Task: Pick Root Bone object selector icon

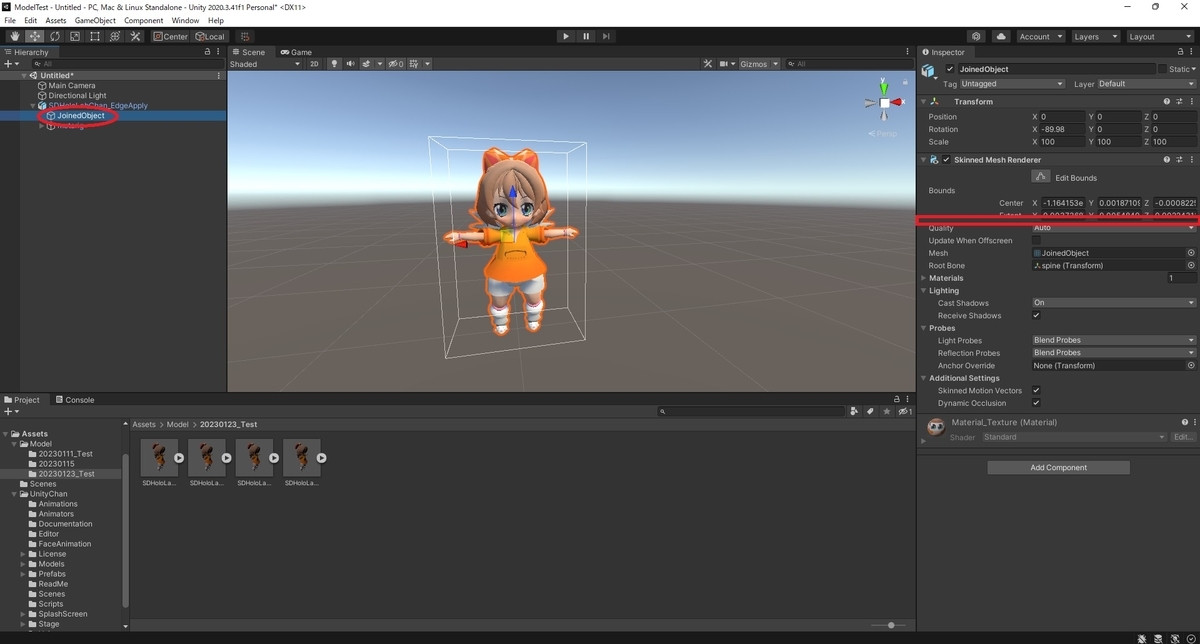Action: (1190, 266)
